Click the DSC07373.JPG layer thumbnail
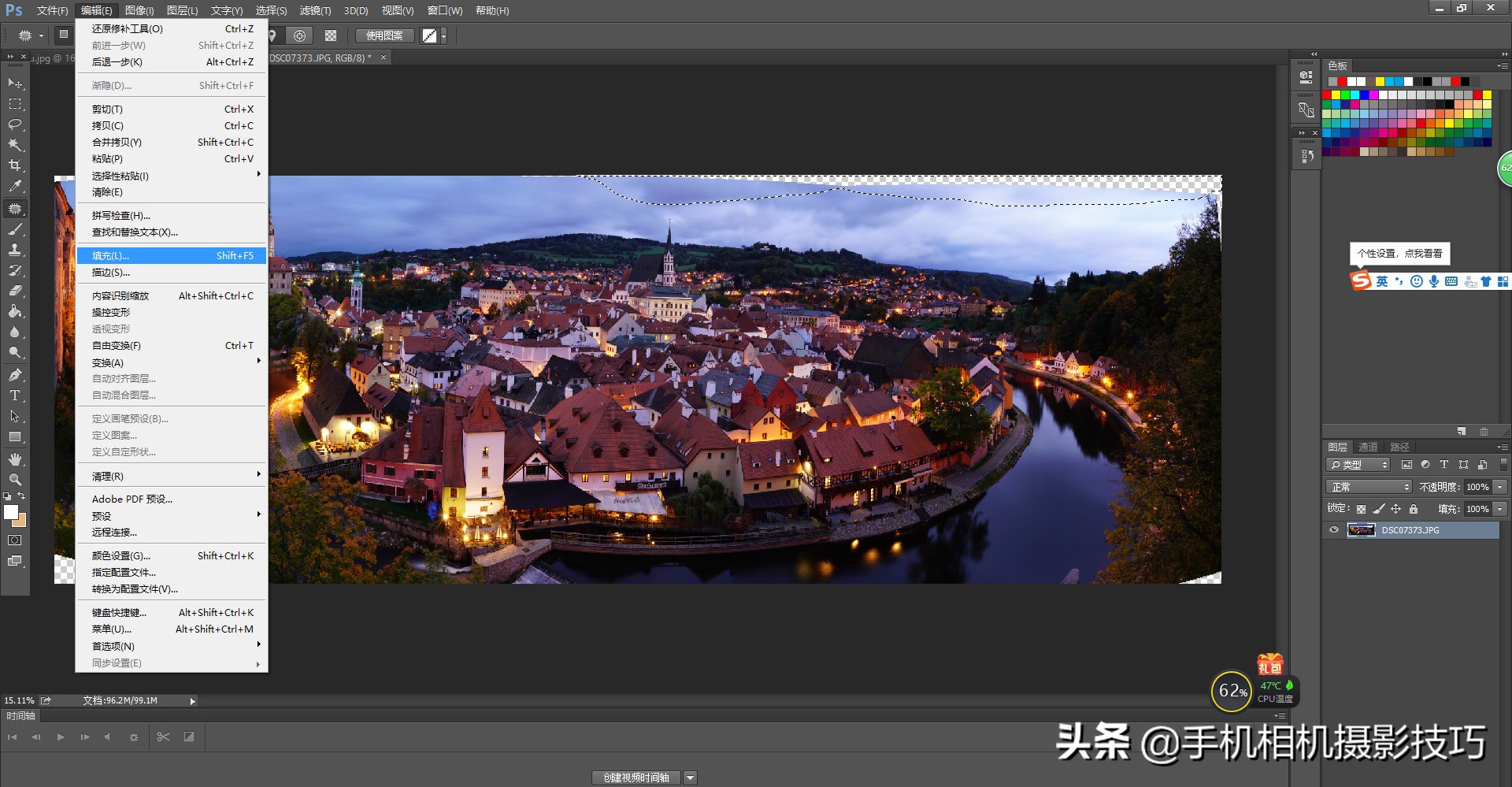This screenshot has width=1512, height=787. click(1361, 530)
